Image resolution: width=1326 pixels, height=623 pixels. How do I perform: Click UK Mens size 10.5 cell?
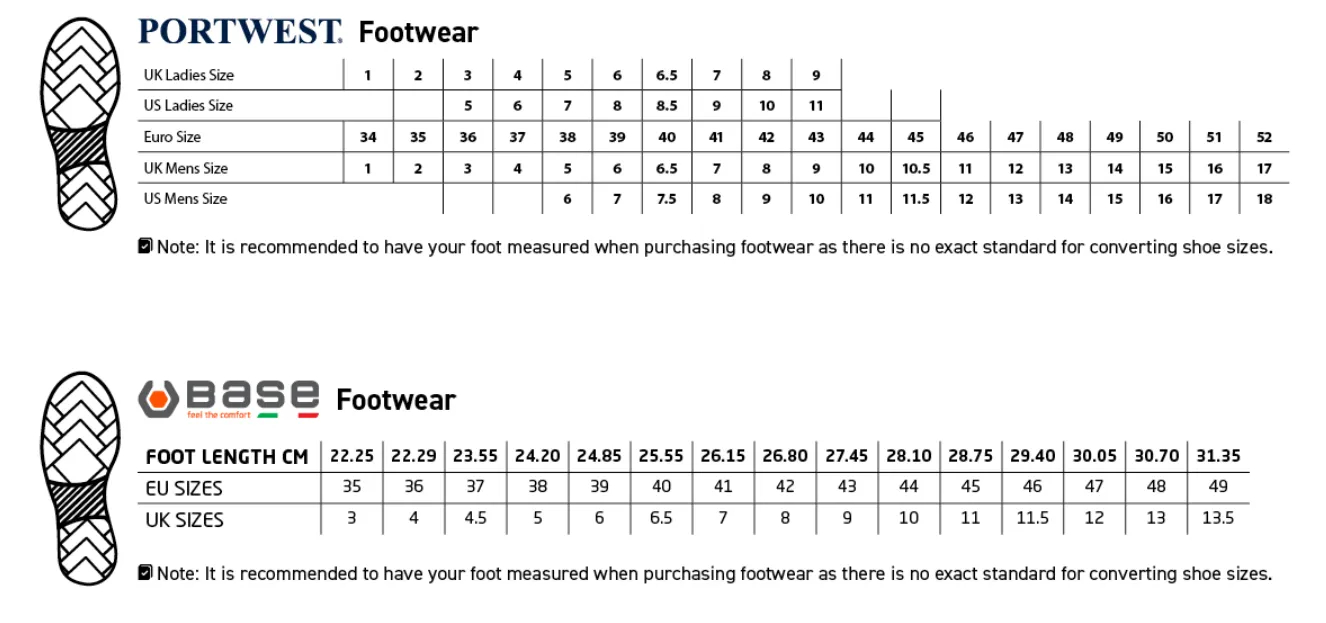(916, 169)
